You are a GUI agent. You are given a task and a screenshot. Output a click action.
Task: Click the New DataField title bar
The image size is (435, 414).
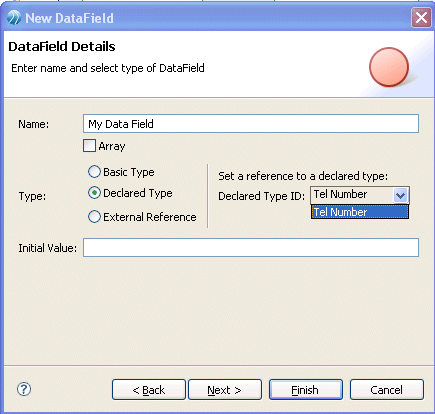(213, 18)
